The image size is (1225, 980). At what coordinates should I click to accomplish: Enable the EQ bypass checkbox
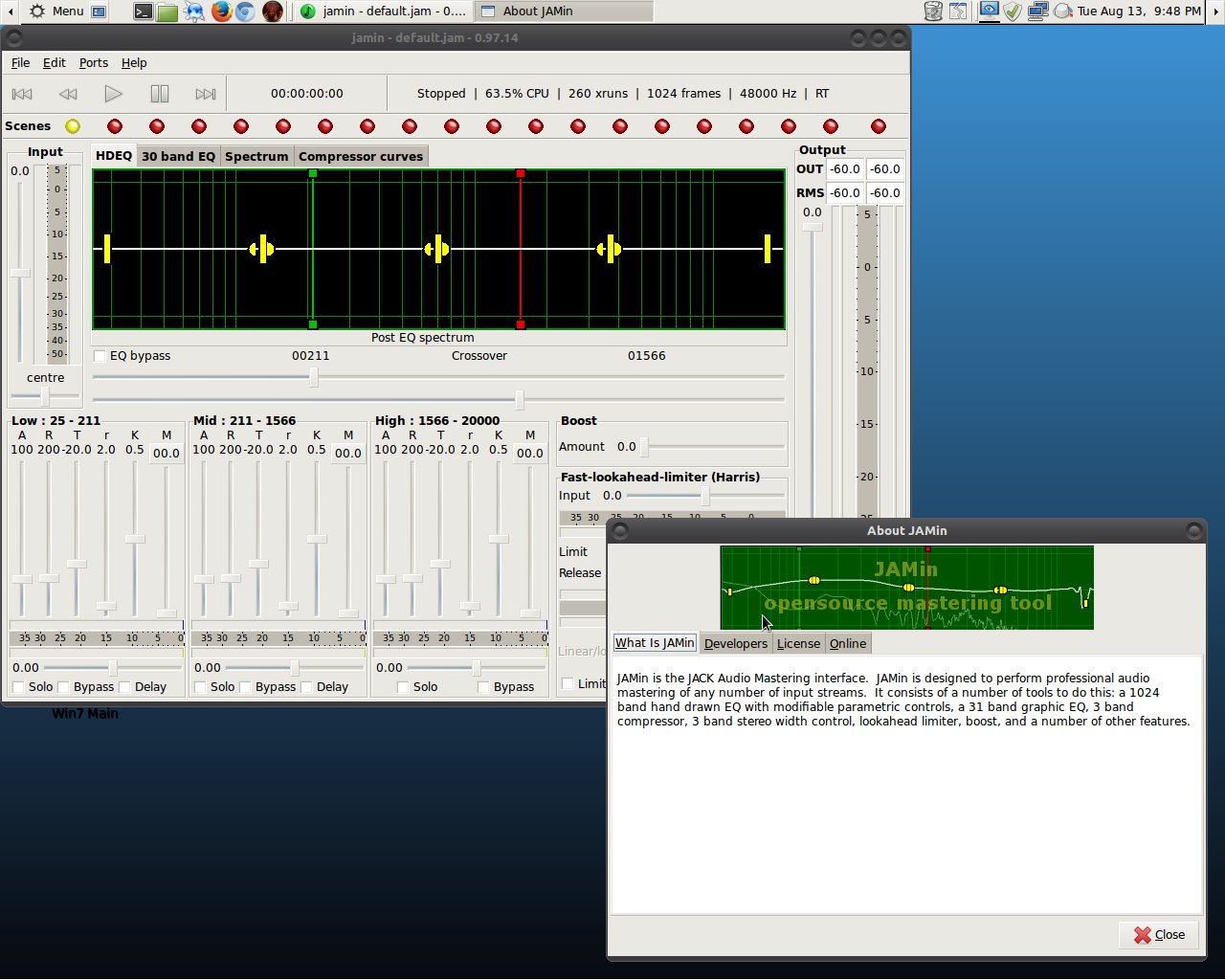tap(99, 355)
